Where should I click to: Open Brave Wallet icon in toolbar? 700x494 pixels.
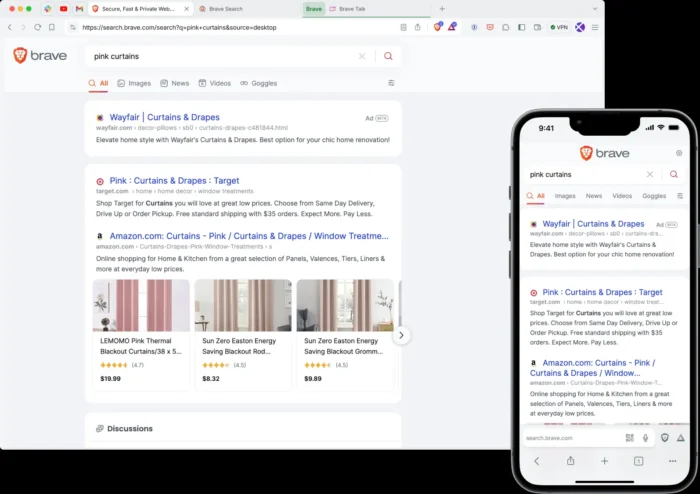tap(537, 27)
